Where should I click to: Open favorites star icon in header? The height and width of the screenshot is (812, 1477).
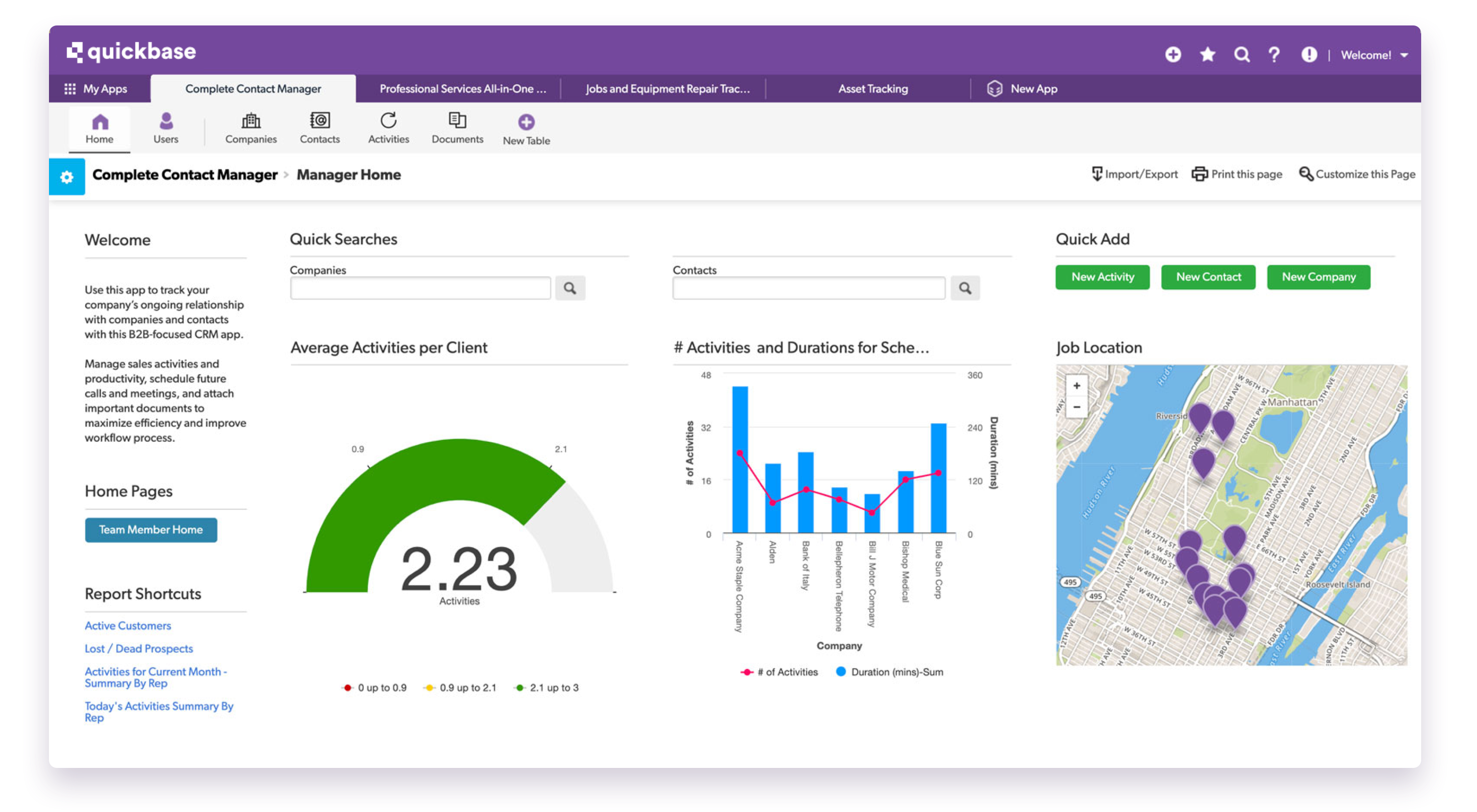coord(1208,54)
